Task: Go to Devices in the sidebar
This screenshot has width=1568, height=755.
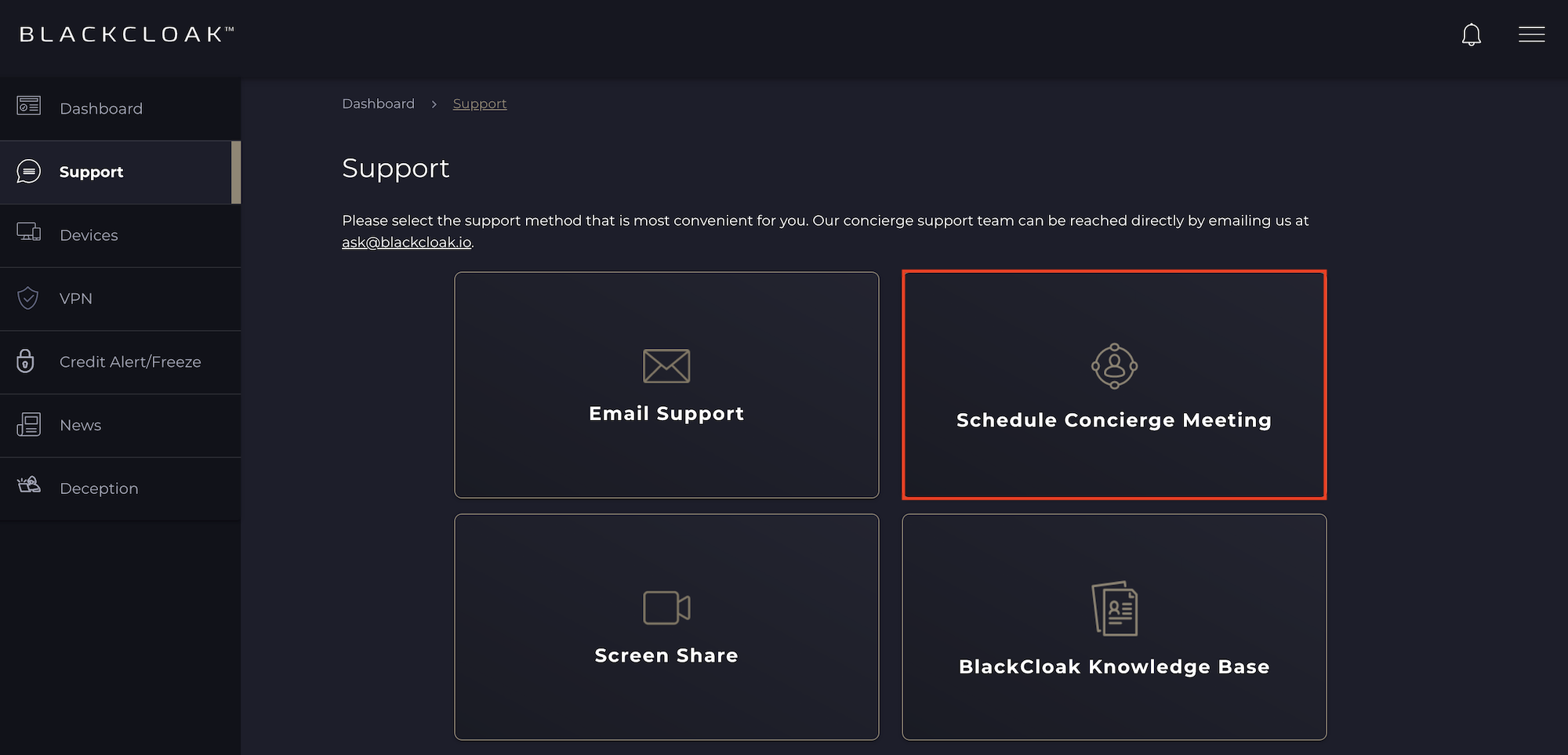Action: click(89, 235)
